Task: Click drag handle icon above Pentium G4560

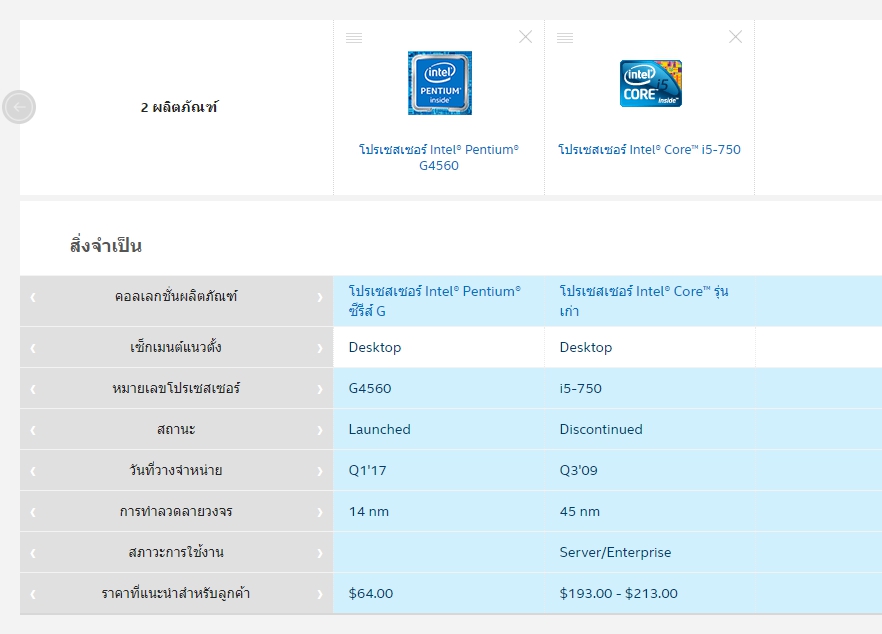Action: pos(354,38)
